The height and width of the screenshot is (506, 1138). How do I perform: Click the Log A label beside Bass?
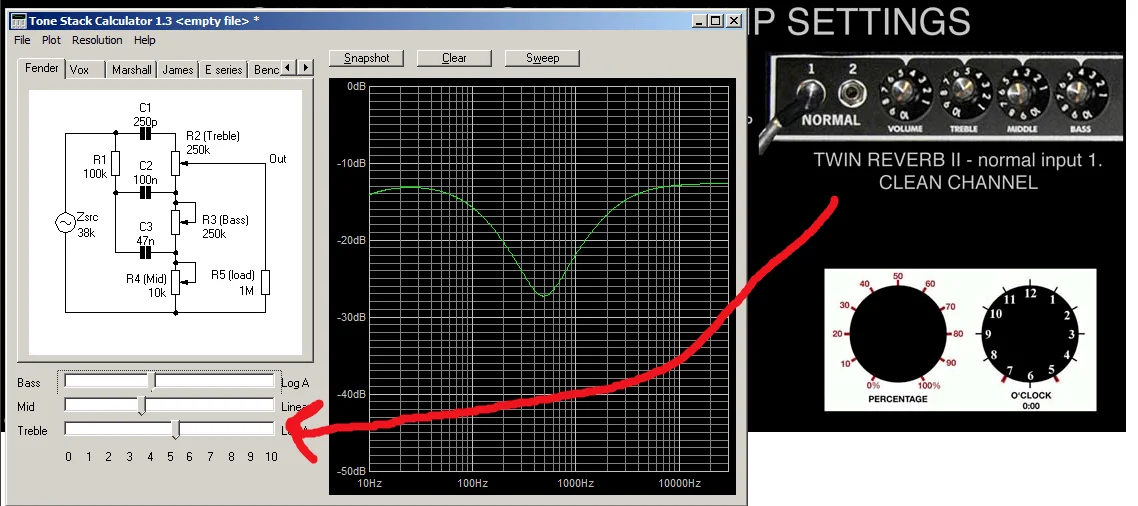click(295, 383)
